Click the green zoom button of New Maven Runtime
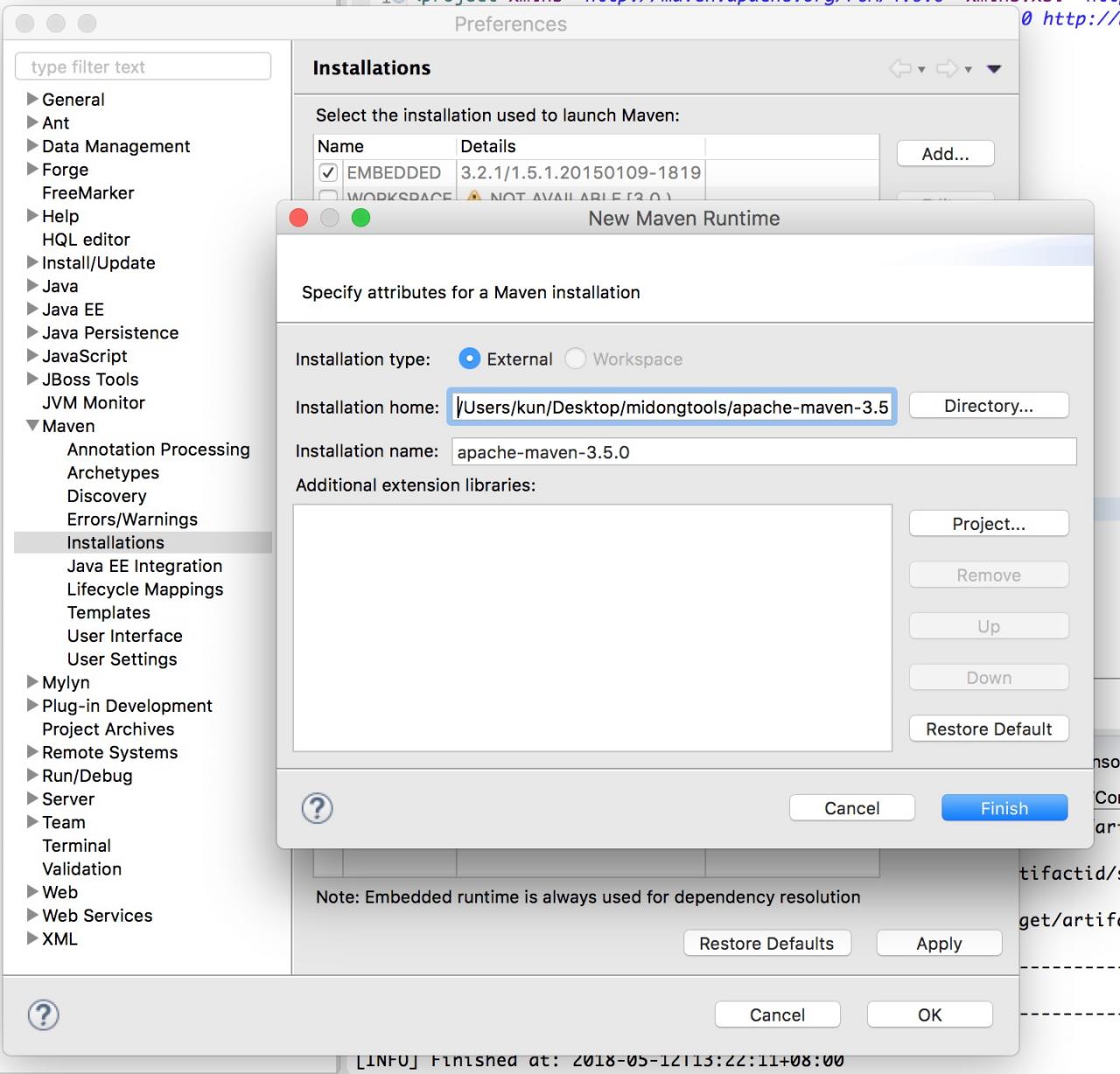1120x1074 pixels. [x=360, y=218]
